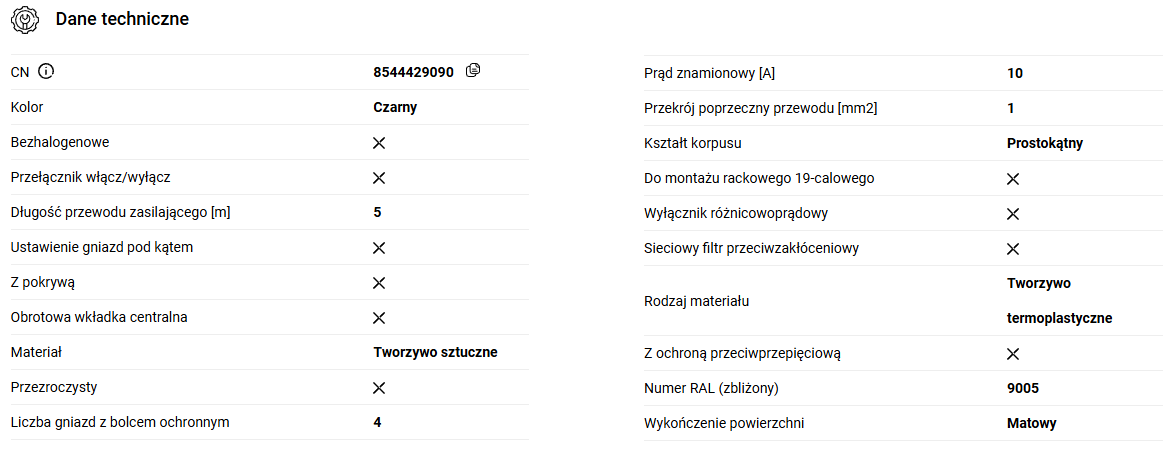Click the X icon for Bezhalogenowe
The image size is (1164, 453).
379,143
